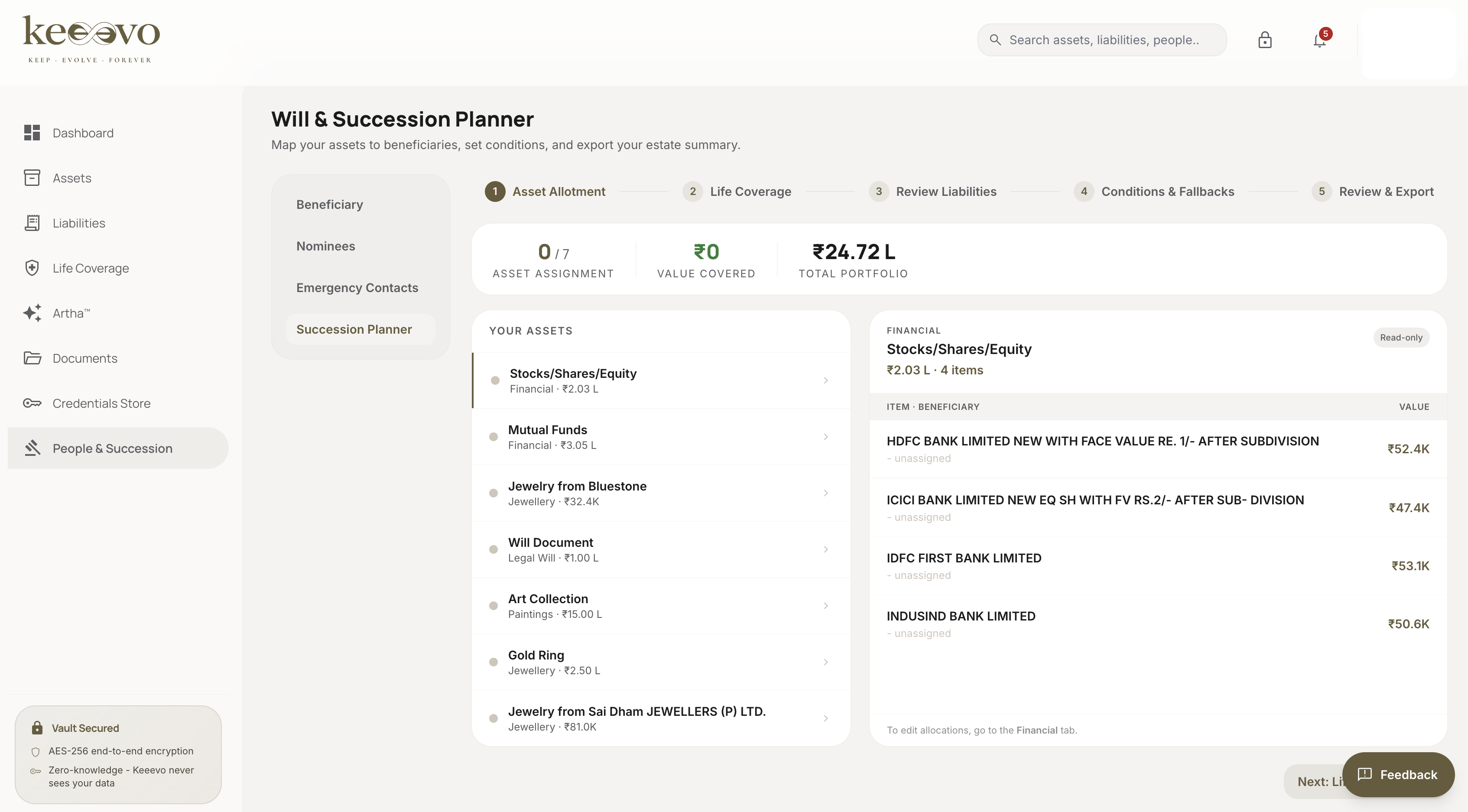
Task: Click the ₹0 value covered figure
Action: point(706,251)
